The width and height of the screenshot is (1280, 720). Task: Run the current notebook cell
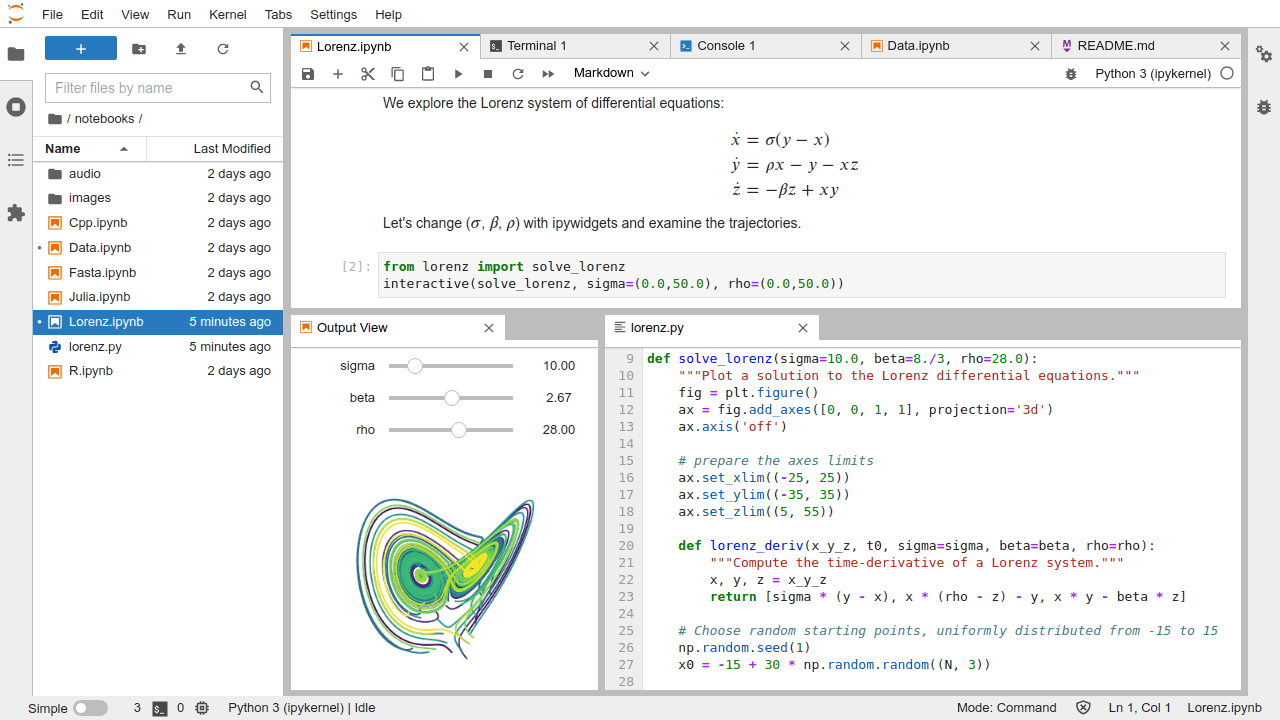tap(458, 73)
